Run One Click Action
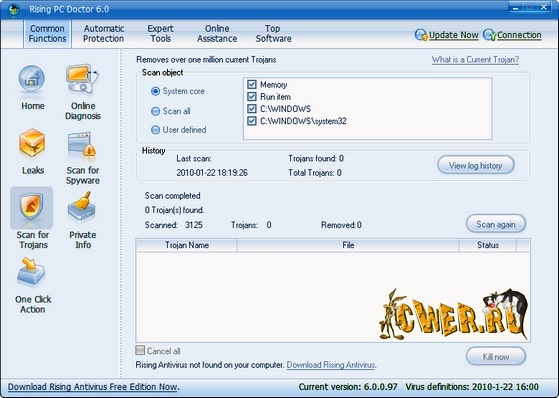Viewport: 559px width, 398px height. (x=31, y=272)
